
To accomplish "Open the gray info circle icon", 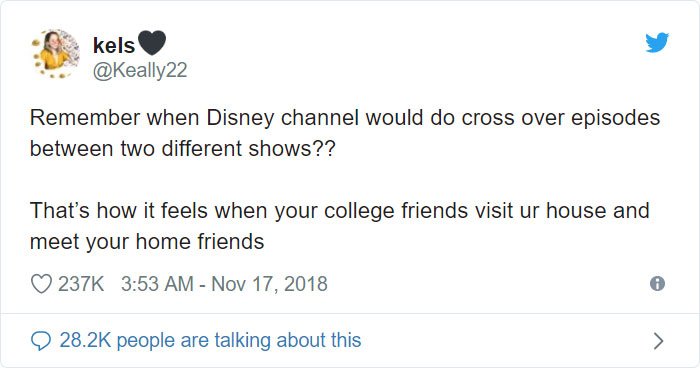I will (657, 284).
